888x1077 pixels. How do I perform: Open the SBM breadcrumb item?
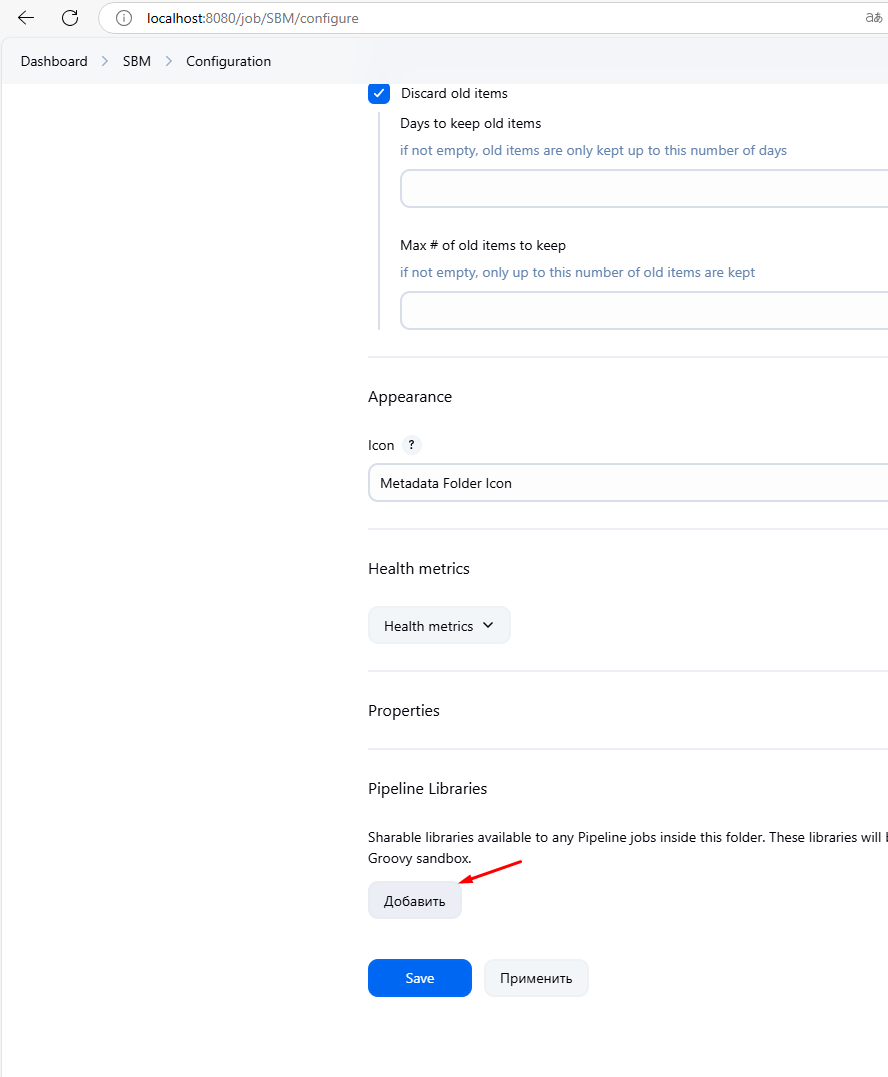137,61
